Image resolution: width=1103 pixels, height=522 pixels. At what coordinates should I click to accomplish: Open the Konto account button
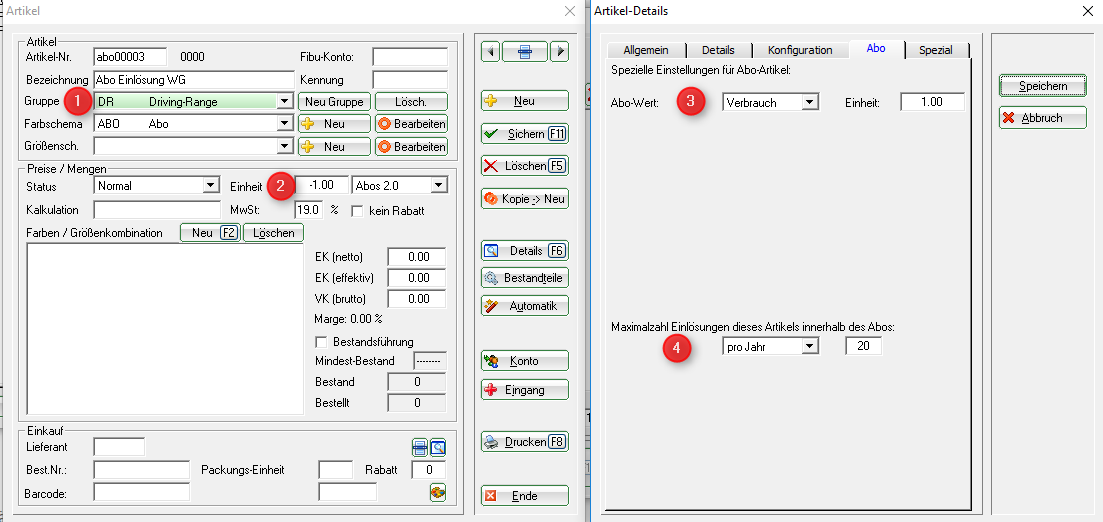(525, 361)
